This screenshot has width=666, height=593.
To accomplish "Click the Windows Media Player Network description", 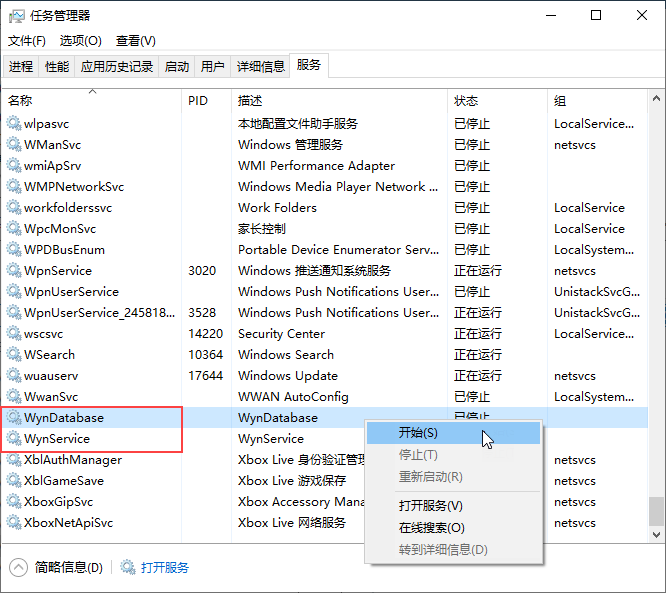I will coord(338,186).
